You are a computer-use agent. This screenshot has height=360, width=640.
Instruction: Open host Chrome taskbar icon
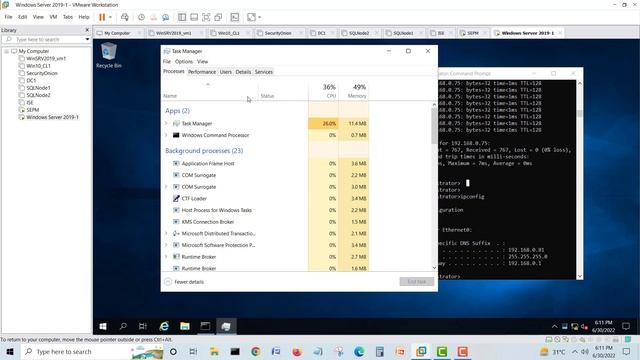point(256,351)
